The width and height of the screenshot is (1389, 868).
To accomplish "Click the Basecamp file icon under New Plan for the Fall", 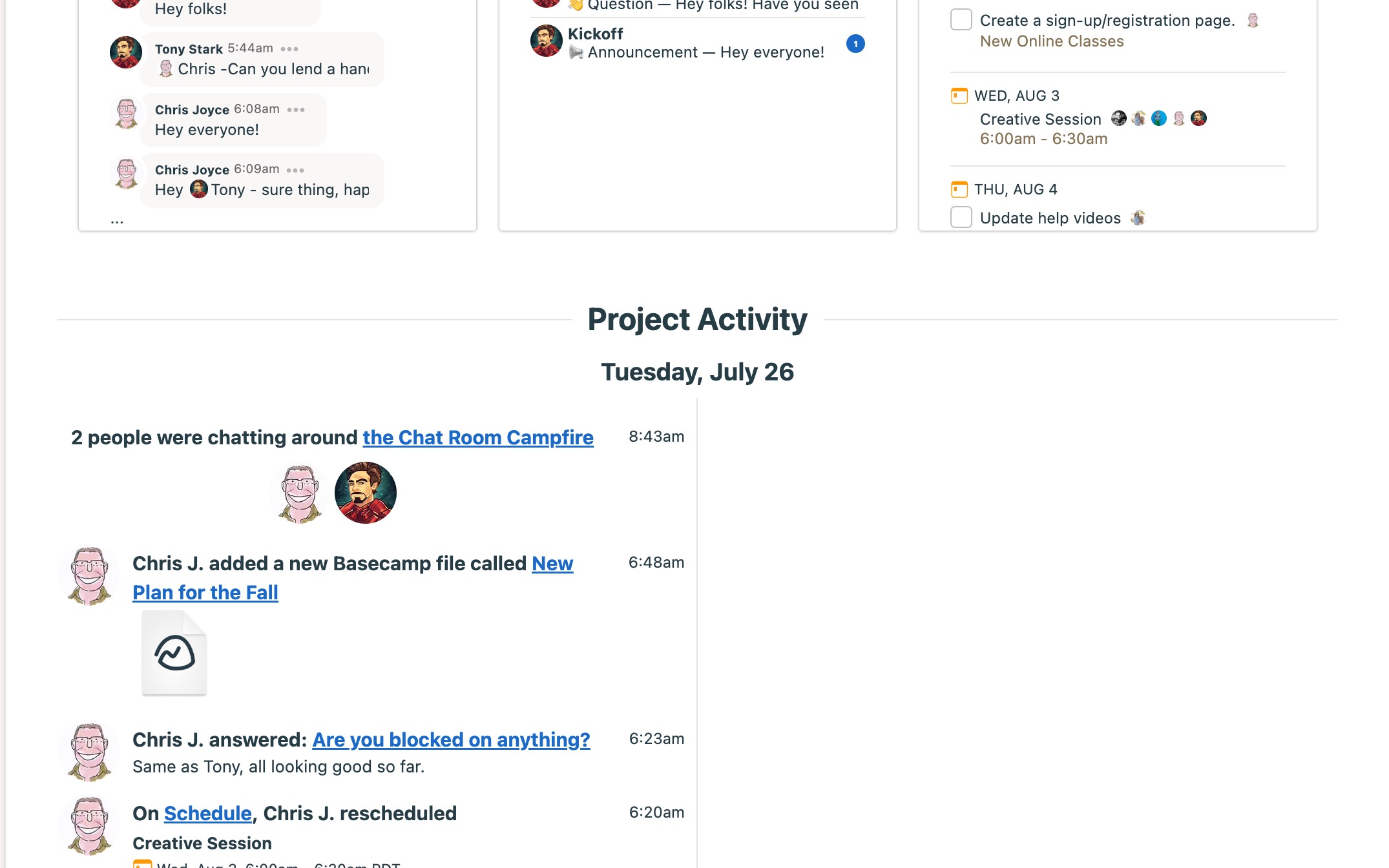I will click(174, 652).
